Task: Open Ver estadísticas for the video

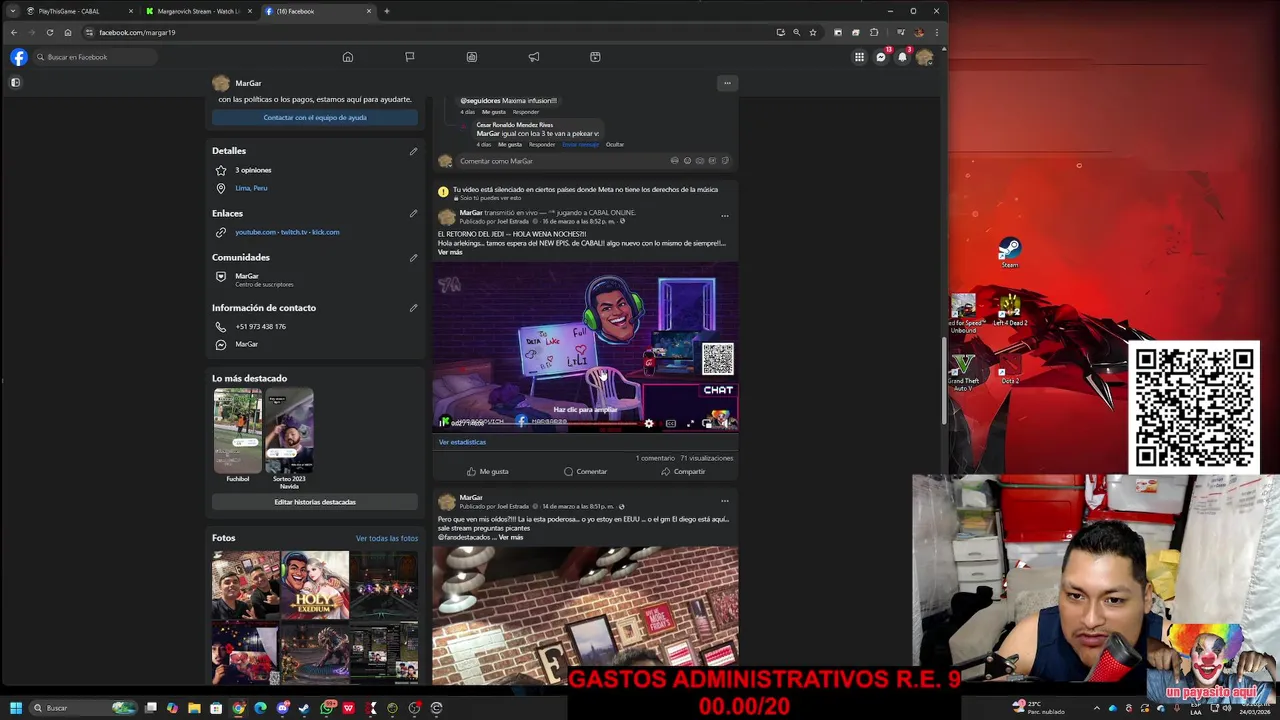Action: pos(462,442)
